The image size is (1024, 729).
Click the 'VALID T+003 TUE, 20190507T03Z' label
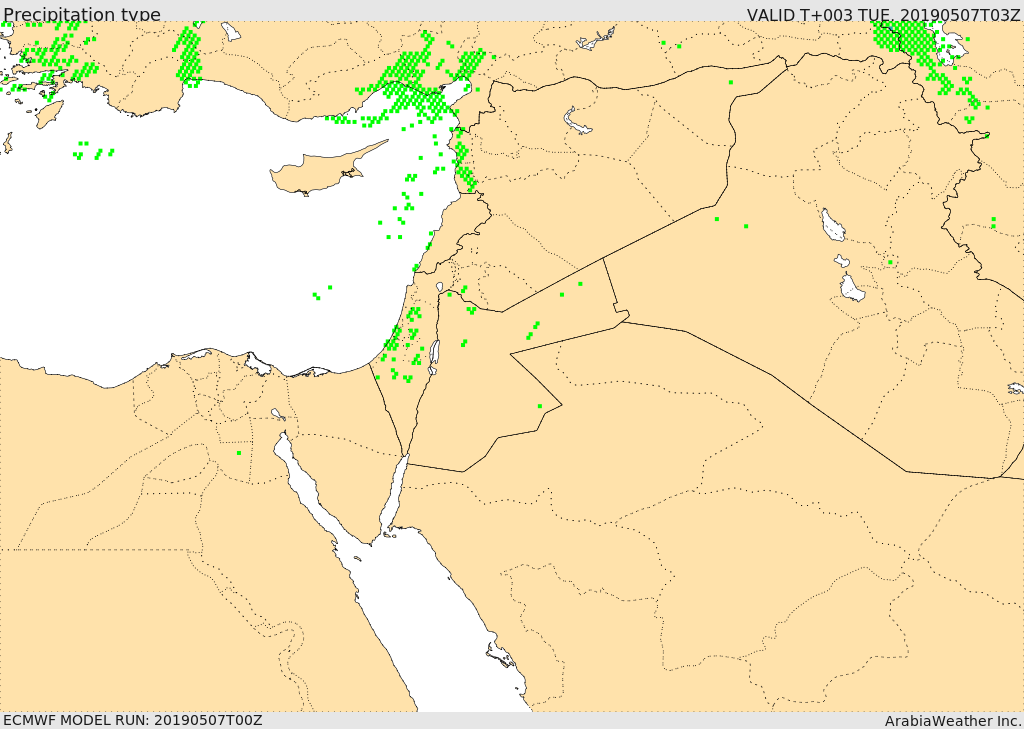click(x=883, y=14)
